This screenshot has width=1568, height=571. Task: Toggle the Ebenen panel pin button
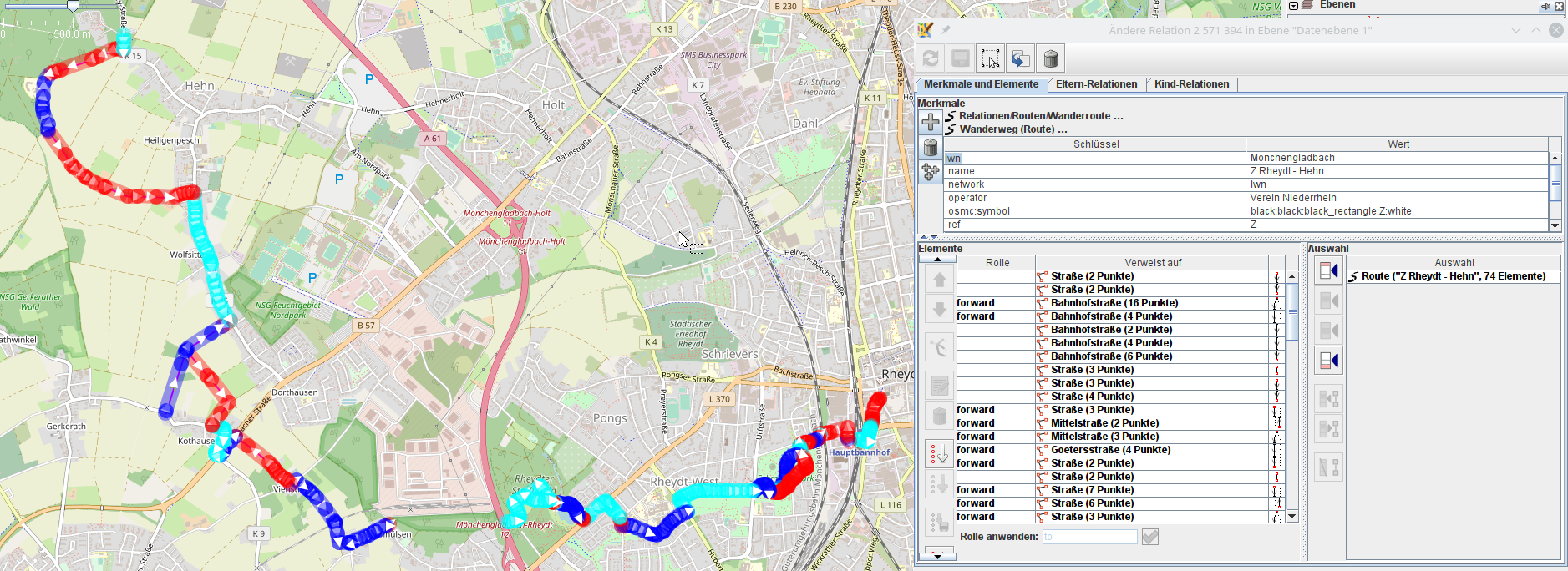[x=1545, y=6]
